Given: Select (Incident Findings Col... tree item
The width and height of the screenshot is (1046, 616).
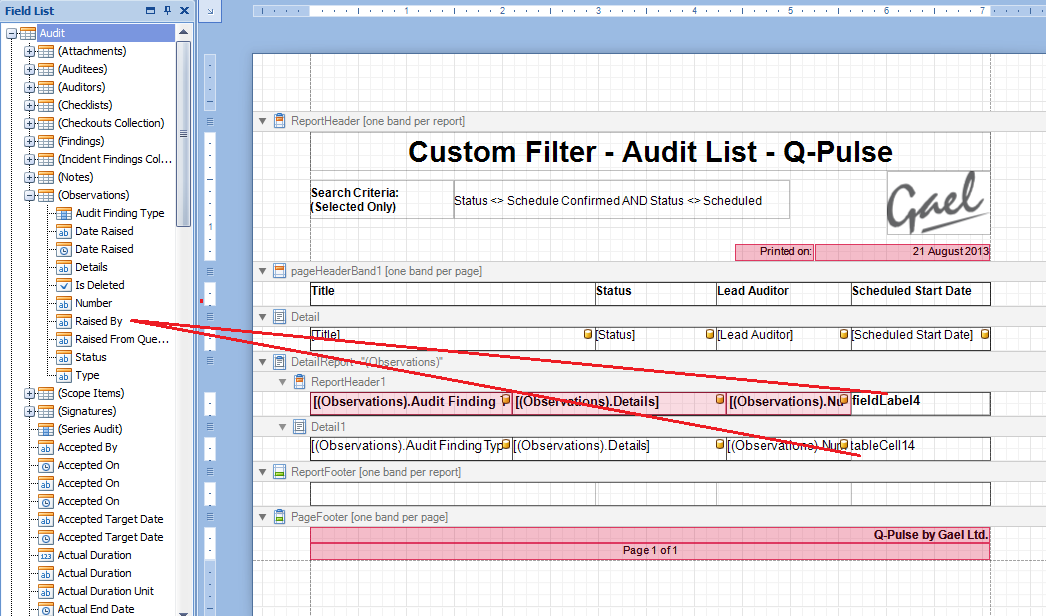Looking at the screenshot, I should click(x=115, y=160).
